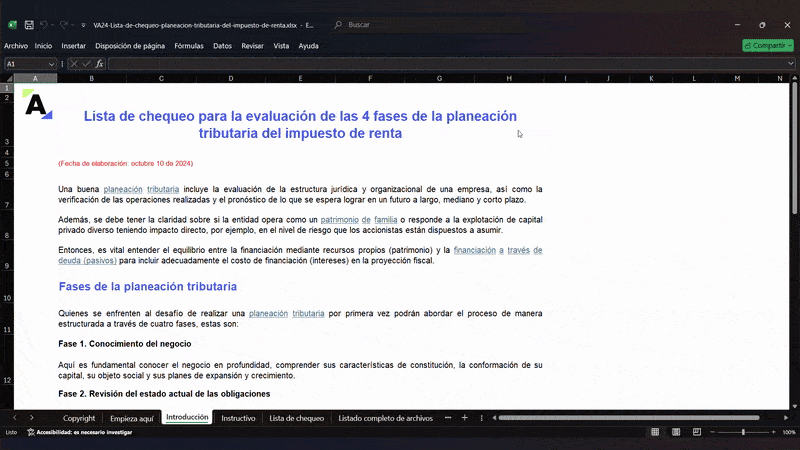
Task: Switch to Normal view in the status bar
Action: tap(654, 432)
